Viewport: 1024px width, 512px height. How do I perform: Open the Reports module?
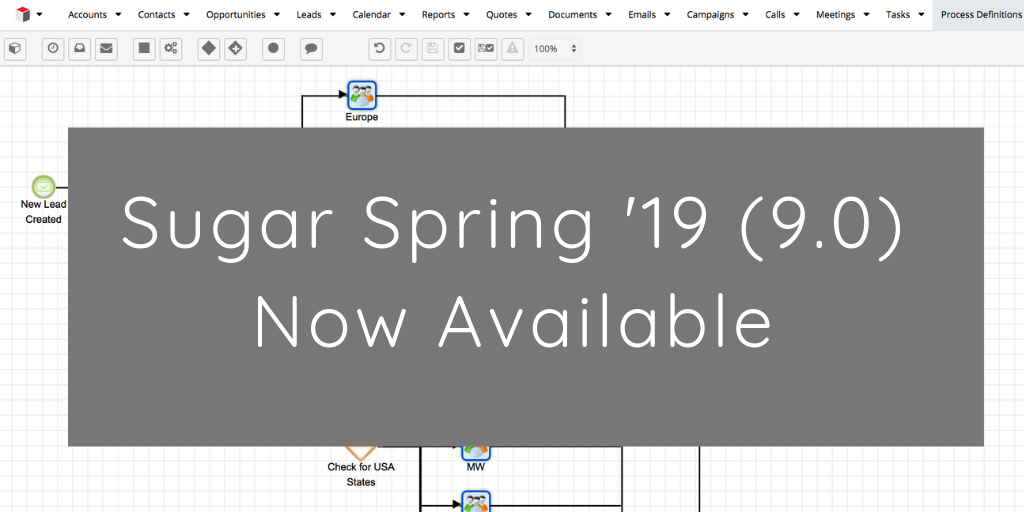(438, 14)
